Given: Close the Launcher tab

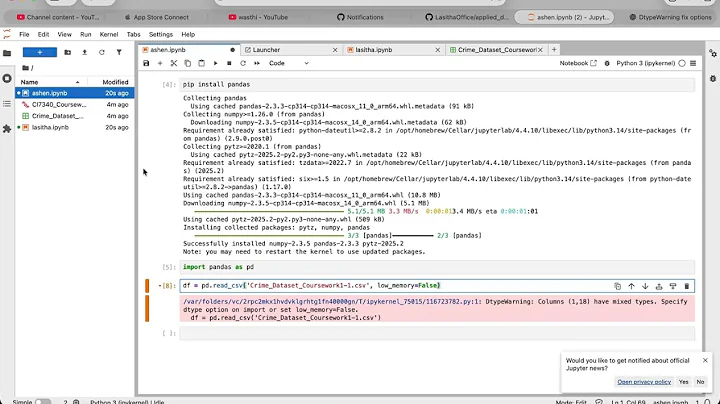Looking at the screenshot, I should 335,50.
